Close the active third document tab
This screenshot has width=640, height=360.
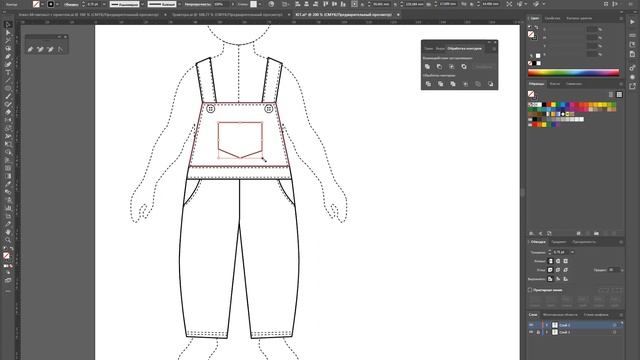coord(398,15)
